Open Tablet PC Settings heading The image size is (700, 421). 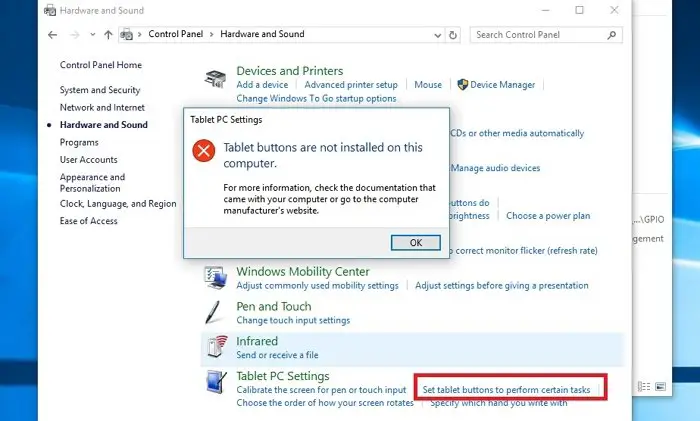click(283, 376)
